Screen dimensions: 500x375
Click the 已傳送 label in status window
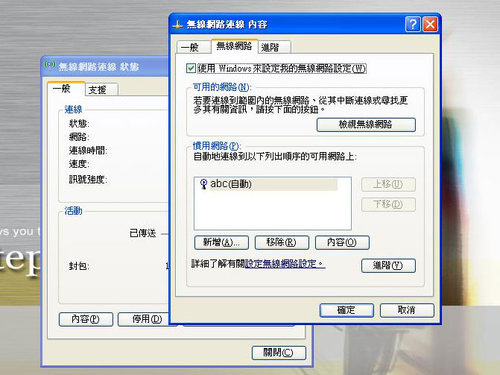(143, 233)
